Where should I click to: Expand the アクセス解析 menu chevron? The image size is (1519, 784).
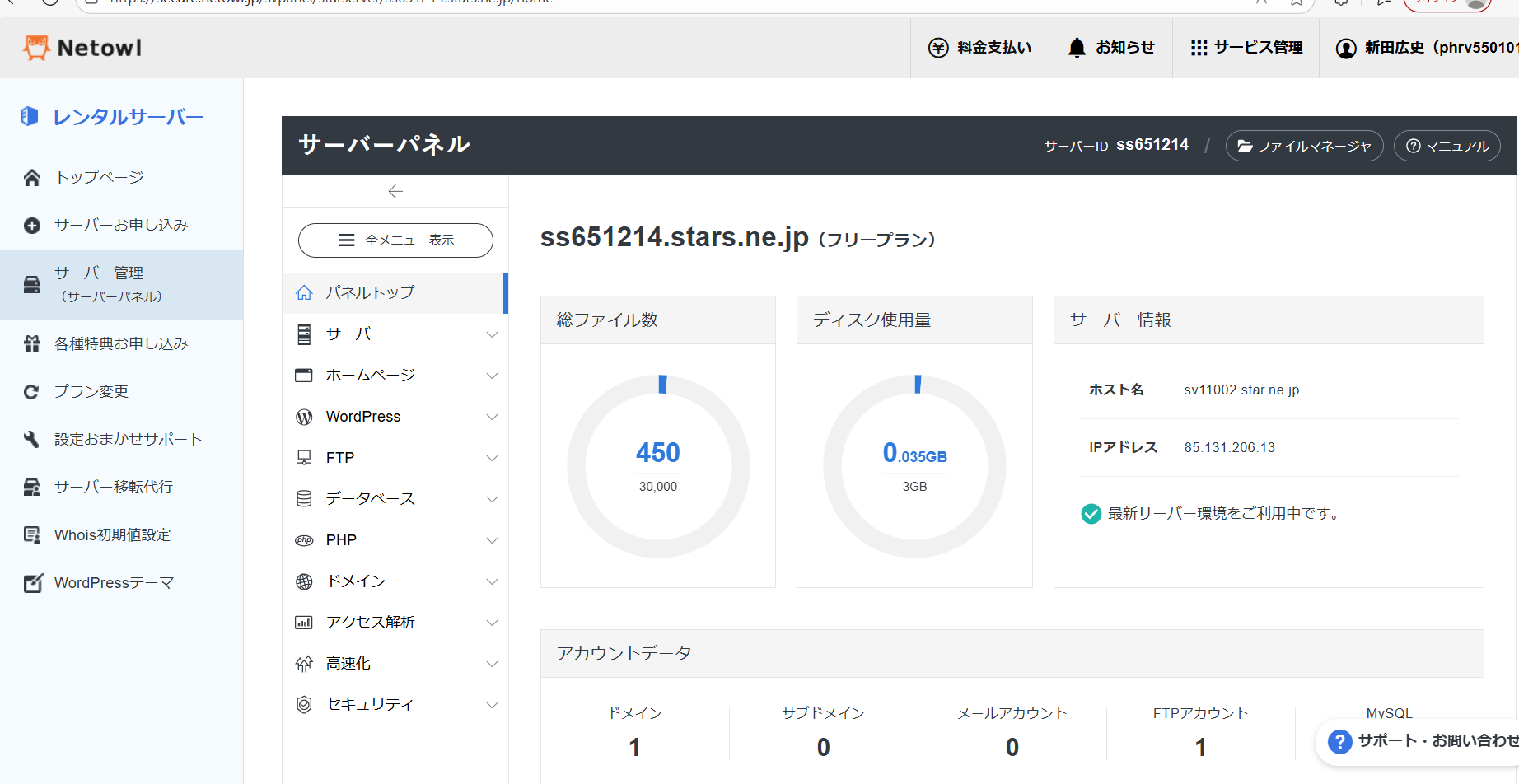click(492, 623)
